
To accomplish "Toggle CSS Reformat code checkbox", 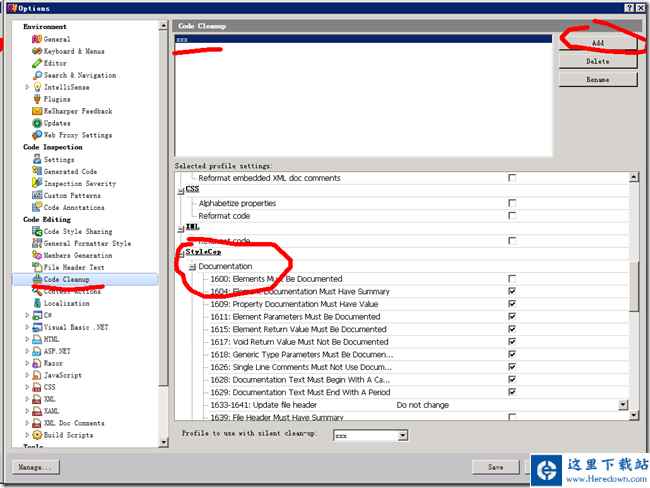I will pos(512,216).
